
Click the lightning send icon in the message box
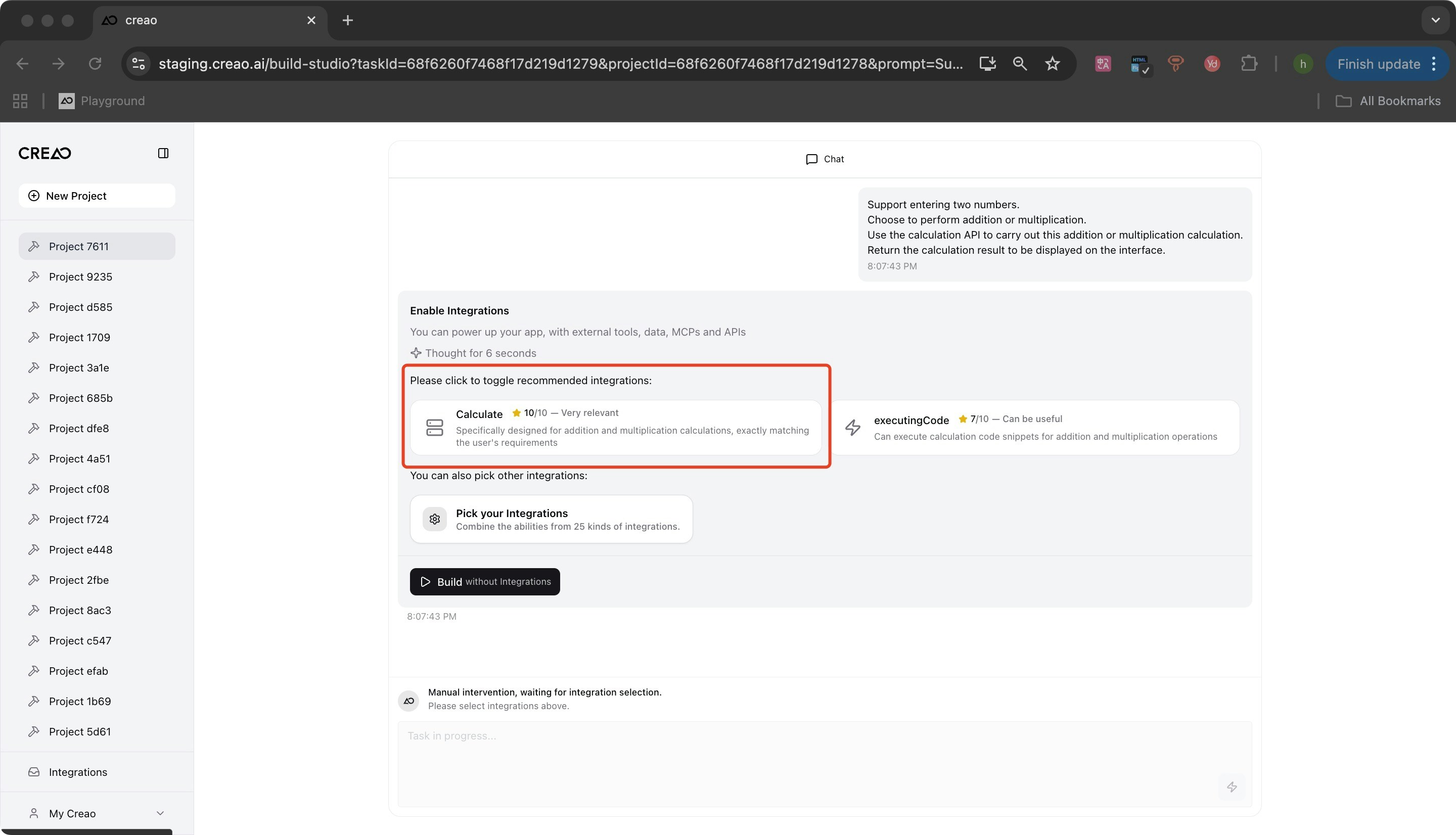click(x=1233, y=787)
